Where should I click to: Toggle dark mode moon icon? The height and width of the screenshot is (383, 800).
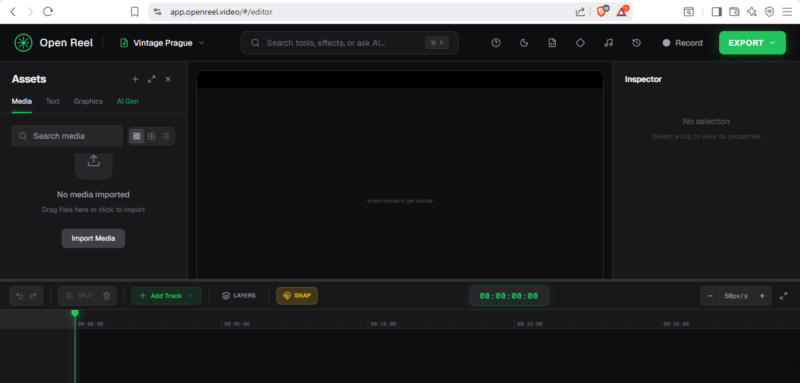pyautogui.click(x=523, y=43)
